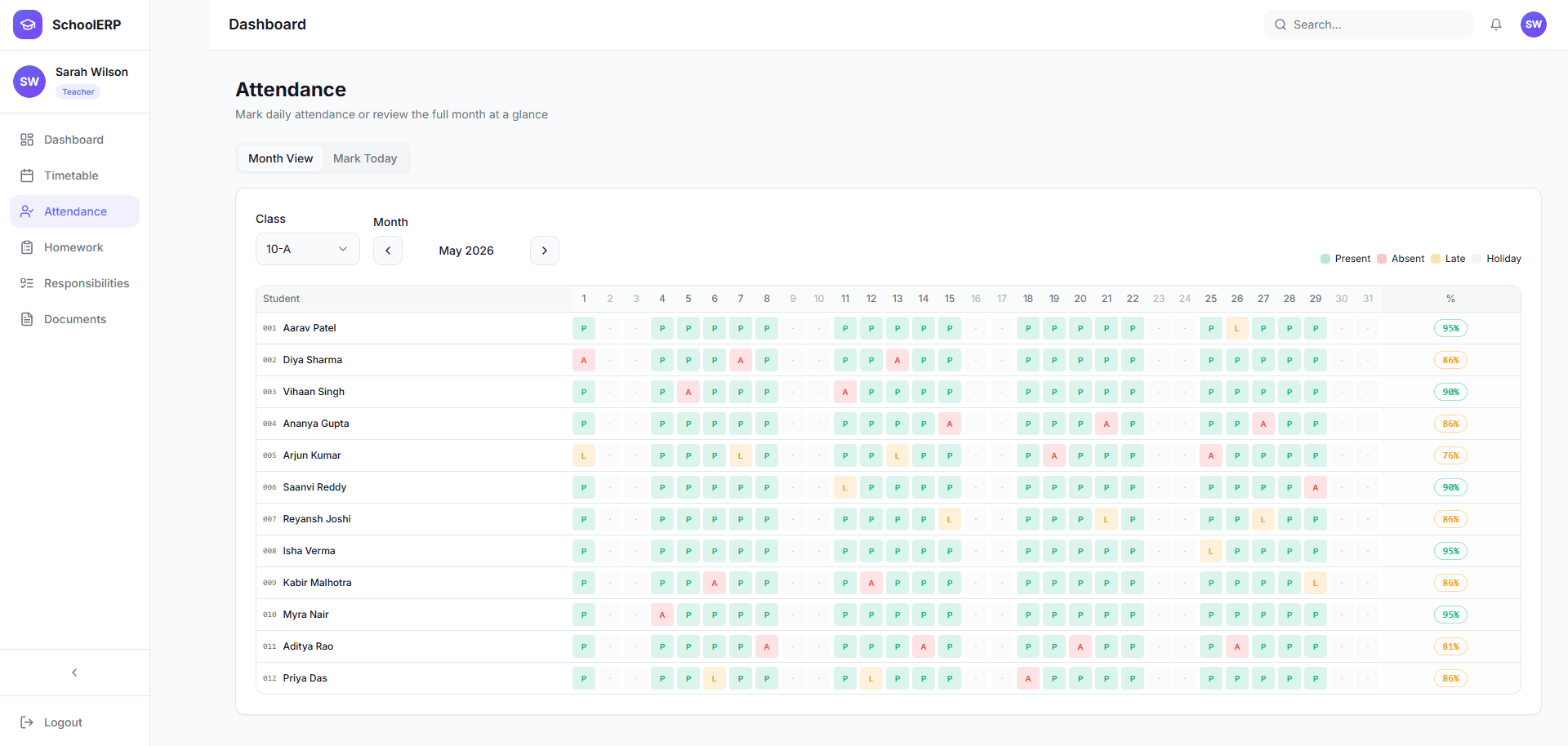Click the SchoolERP graduation cap logo
This screenshot has height=746, width=1568.
pos(28,24)
